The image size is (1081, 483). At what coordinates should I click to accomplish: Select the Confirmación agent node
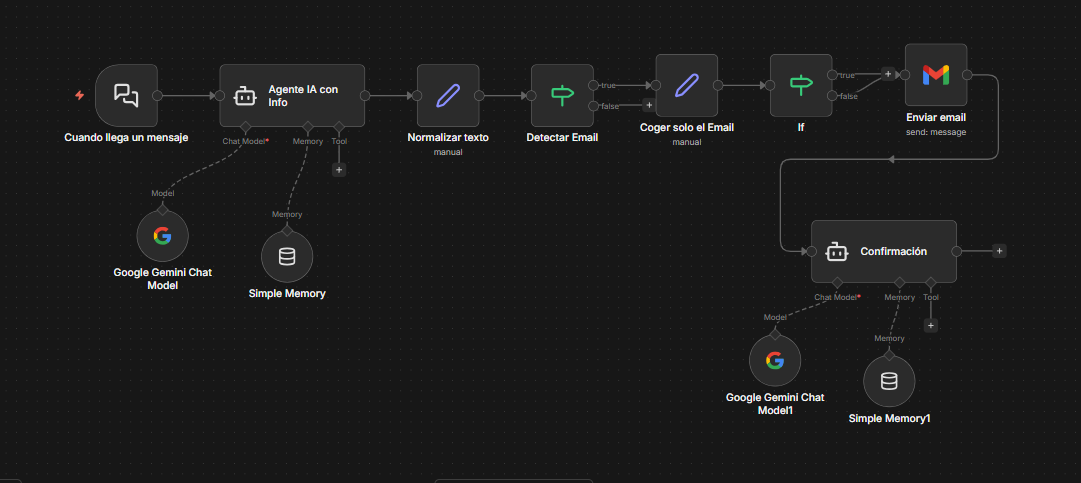883,251
